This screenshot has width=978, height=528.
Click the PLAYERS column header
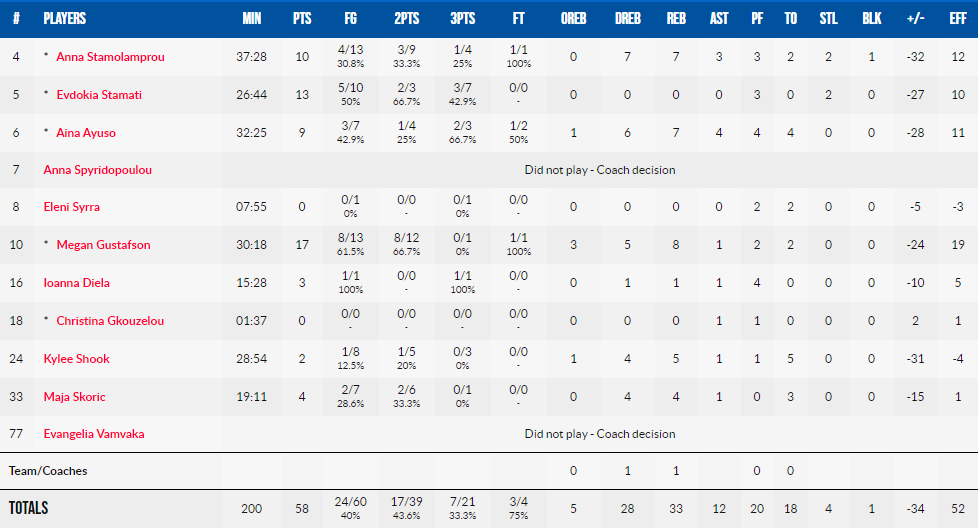(65, 19)
